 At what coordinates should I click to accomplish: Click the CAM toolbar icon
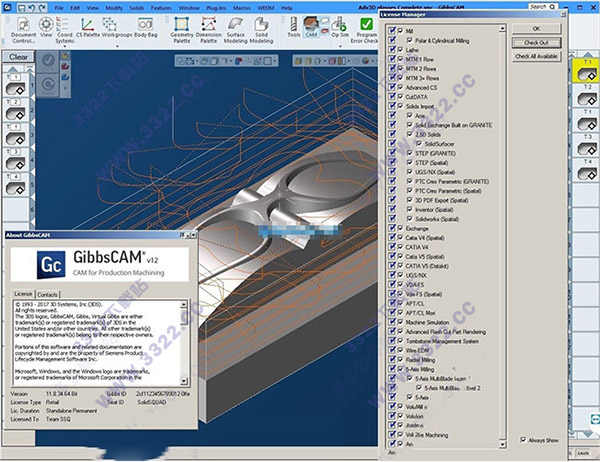pyautogui.click(x=312, y=26)
